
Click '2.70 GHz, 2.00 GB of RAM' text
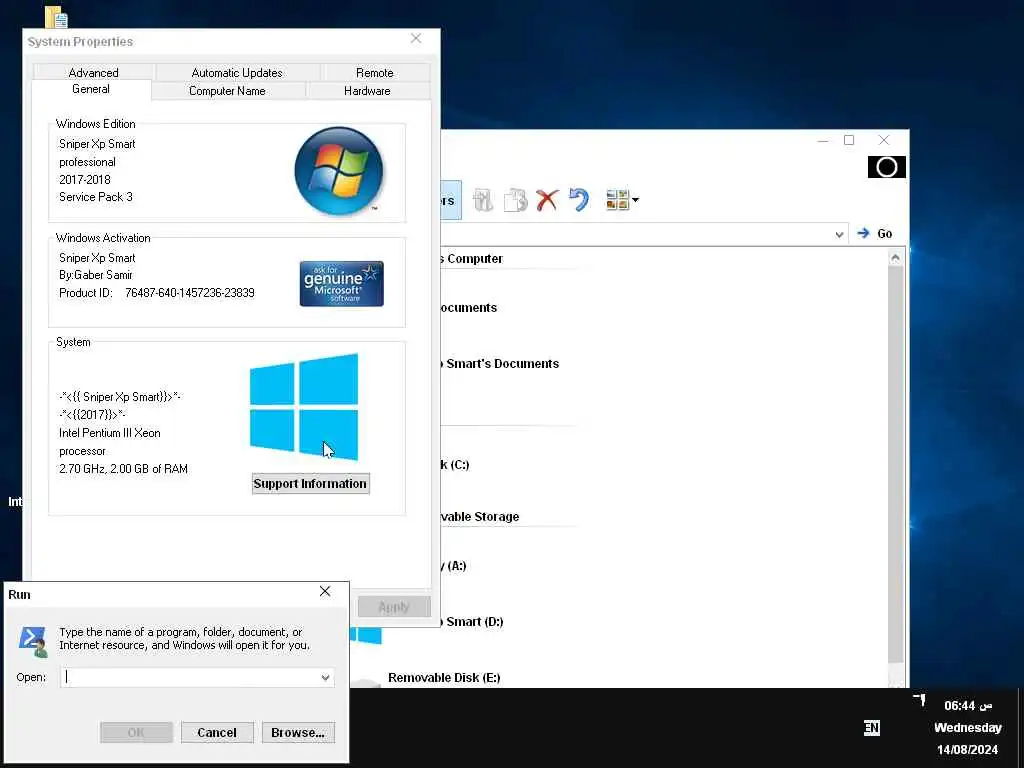(x=123, y=469)
